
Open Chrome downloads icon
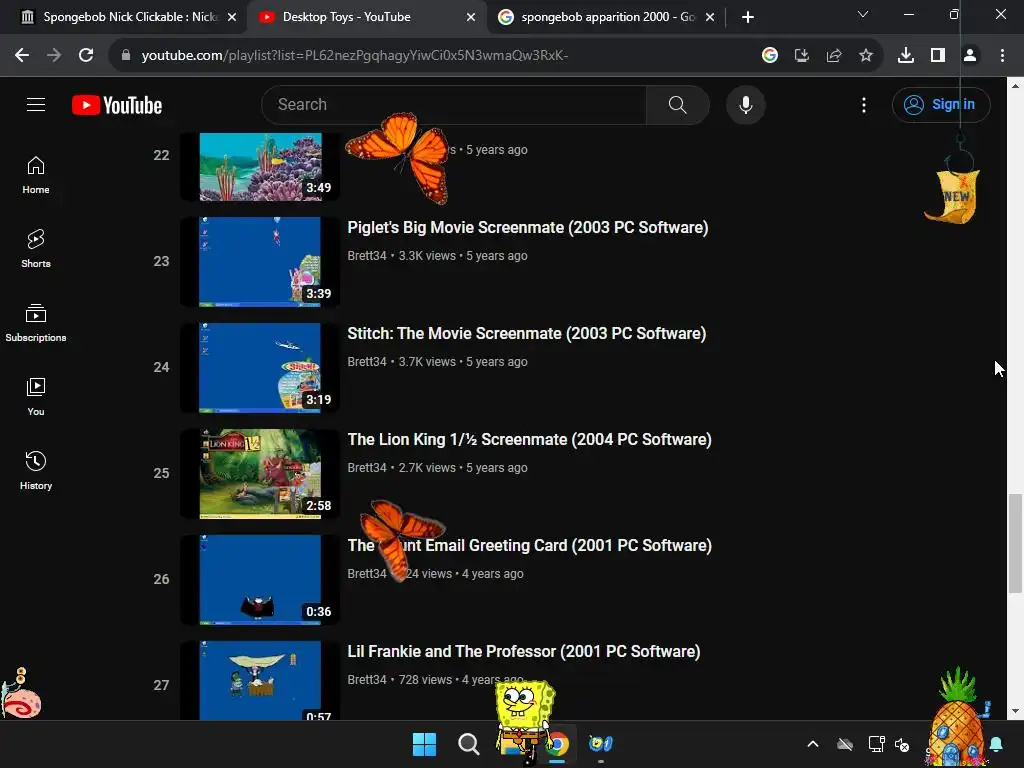(x=906, y=55)
